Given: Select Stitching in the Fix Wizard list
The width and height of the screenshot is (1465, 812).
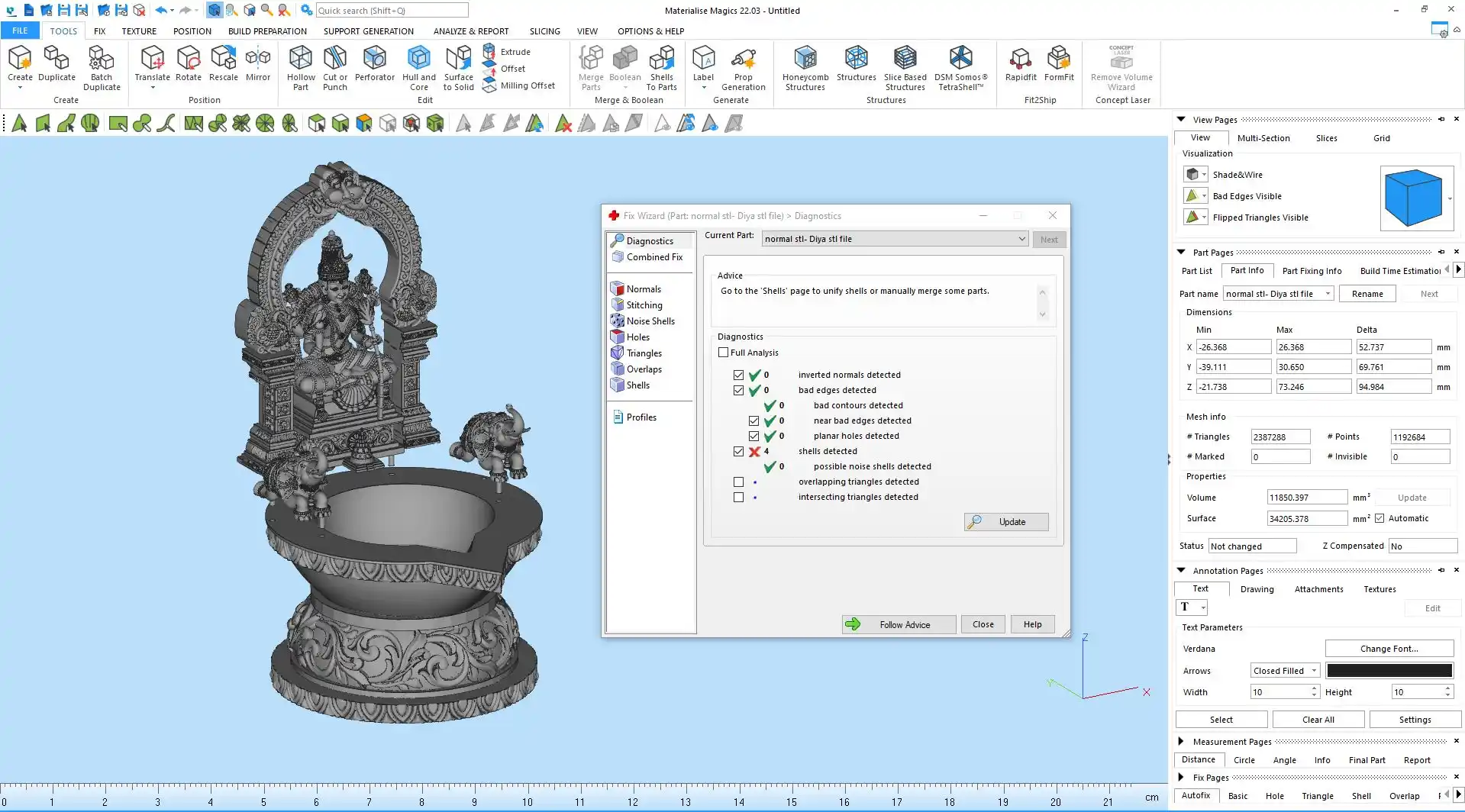Looking at the screenshot, I should tap(644, 305).
